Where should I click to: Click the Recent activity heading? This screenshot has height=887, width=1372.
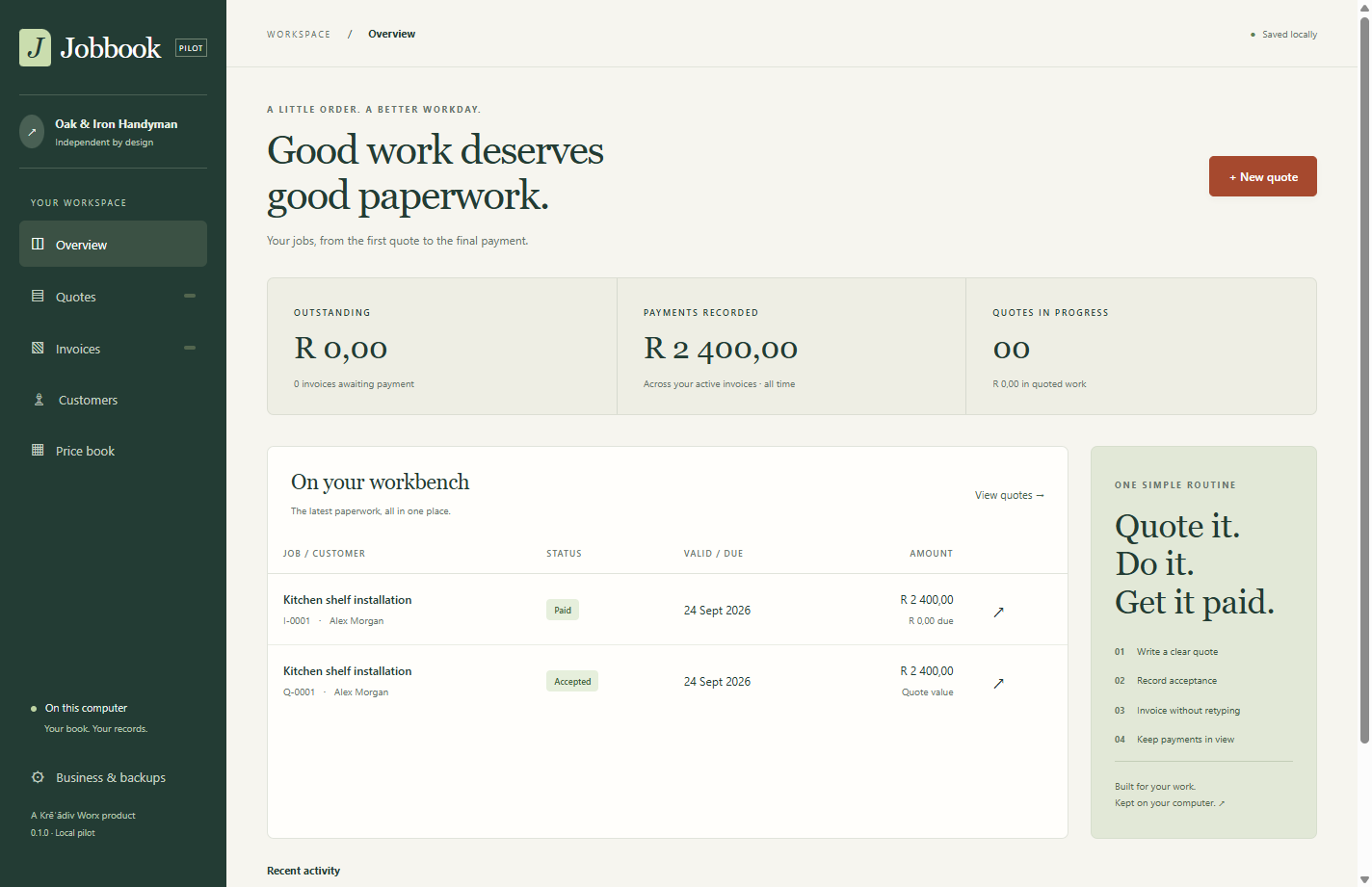[x=303, y=871]
